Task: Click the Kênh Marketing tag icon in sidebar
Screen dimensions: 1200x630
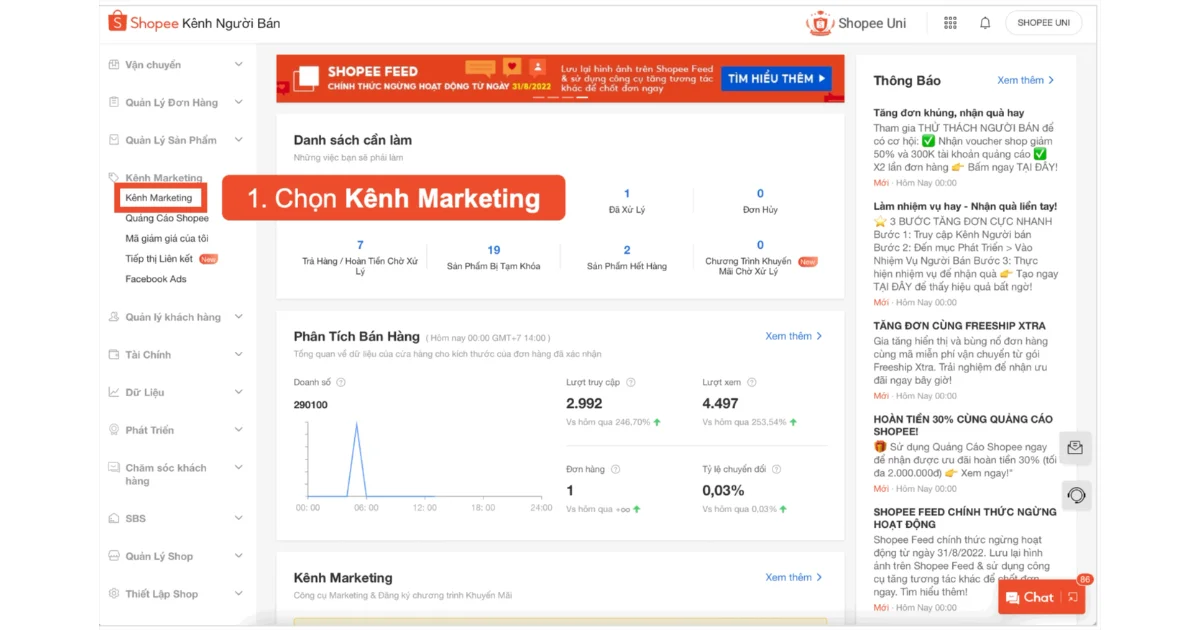Action: coord(114,177)
